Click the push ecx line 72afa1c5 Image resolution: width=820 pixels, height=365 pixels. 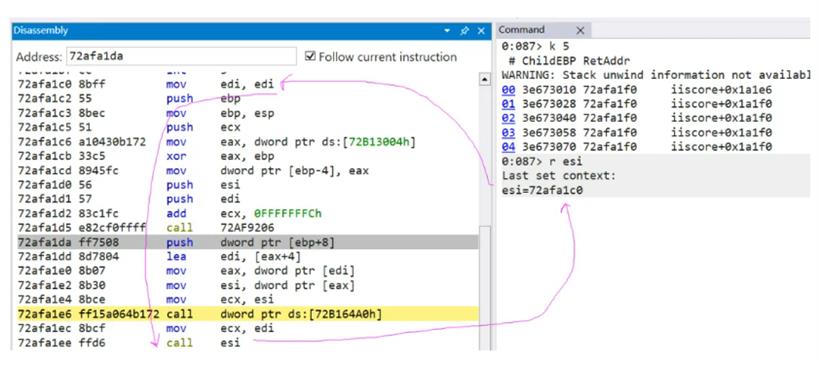click(x=128, y=127)
